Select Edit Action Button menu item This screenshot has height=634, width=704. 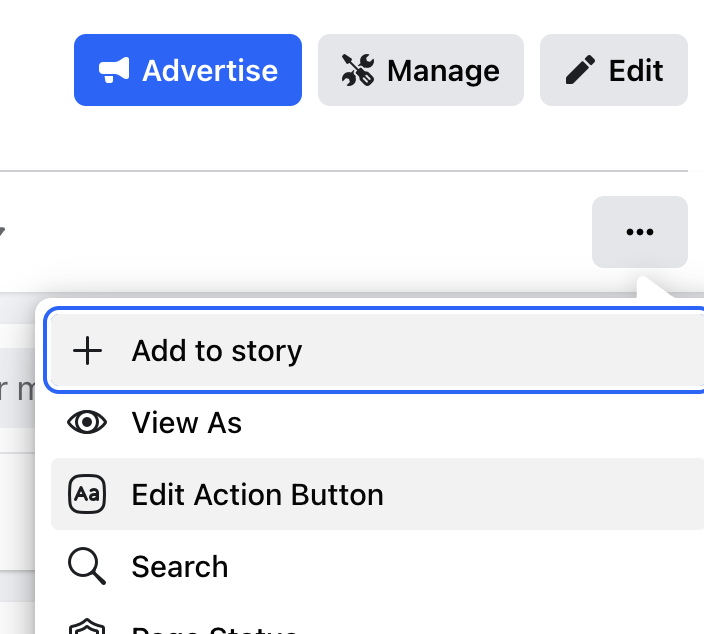tap(377, 494)
